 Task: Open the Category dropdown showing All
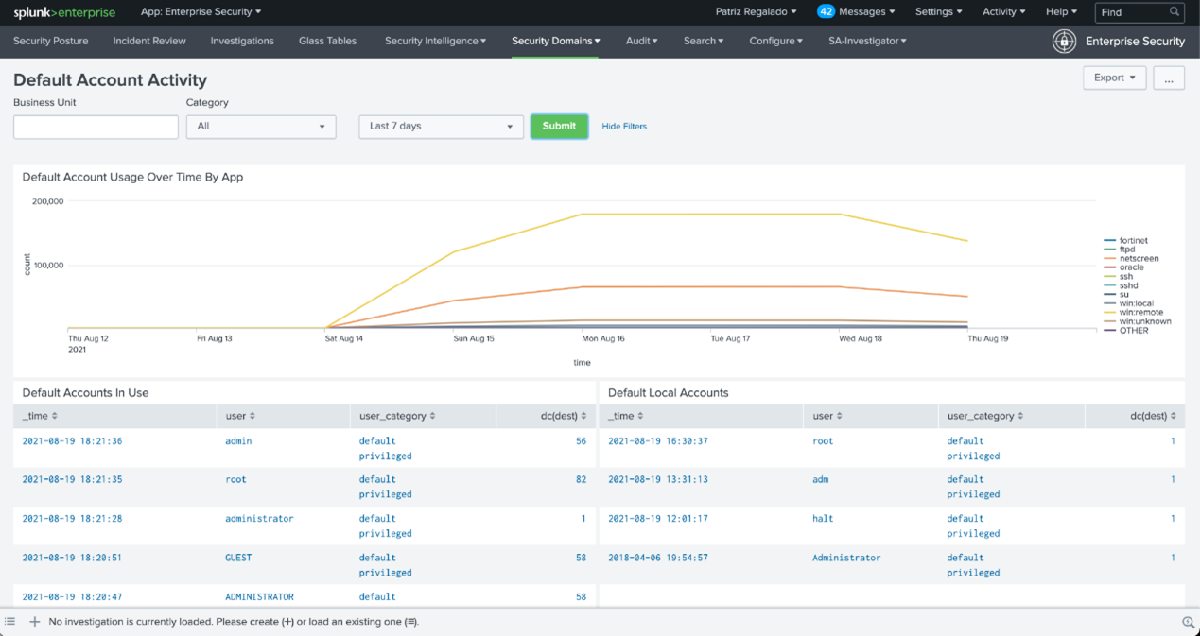click(x=260, y=126)
